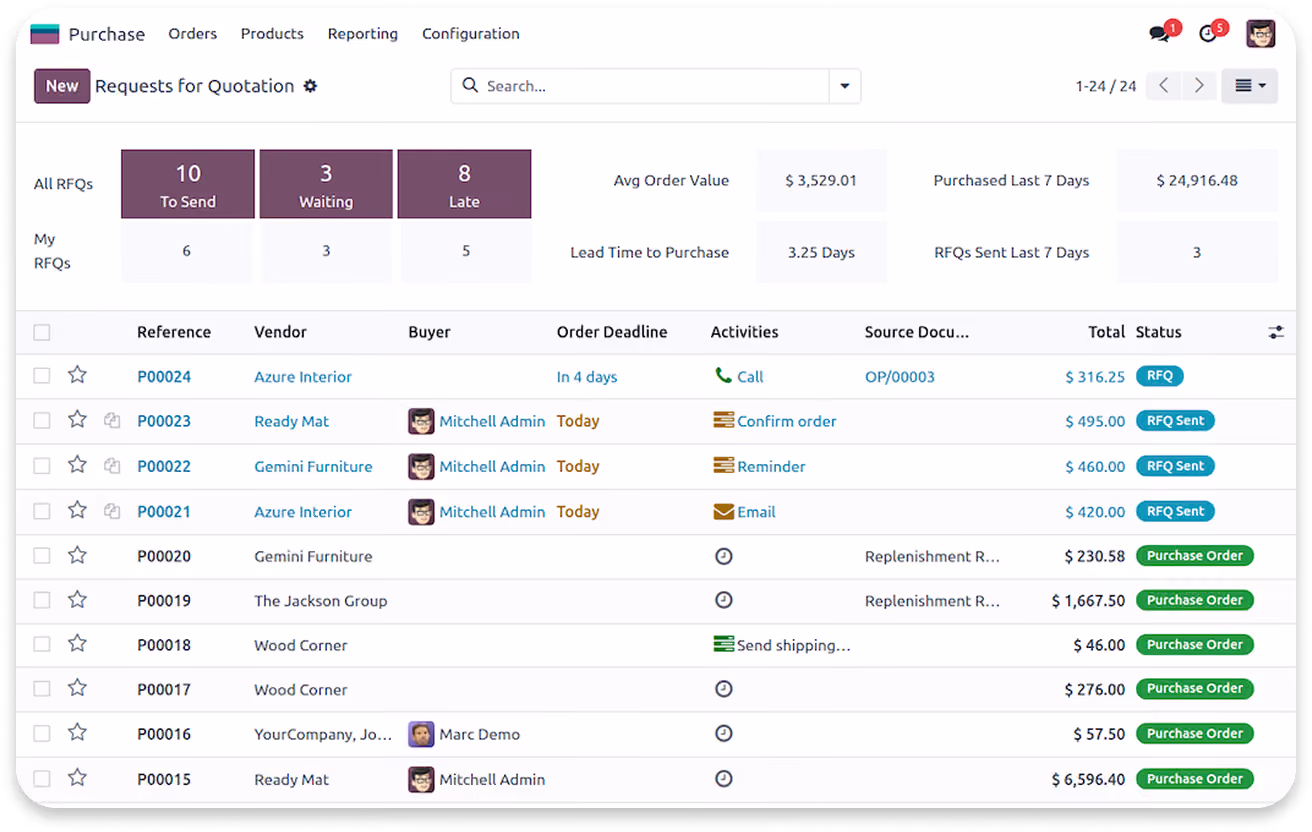Go to next page with right chevron
Screen dimensions: 1312x832
[x=1199, y=86]
